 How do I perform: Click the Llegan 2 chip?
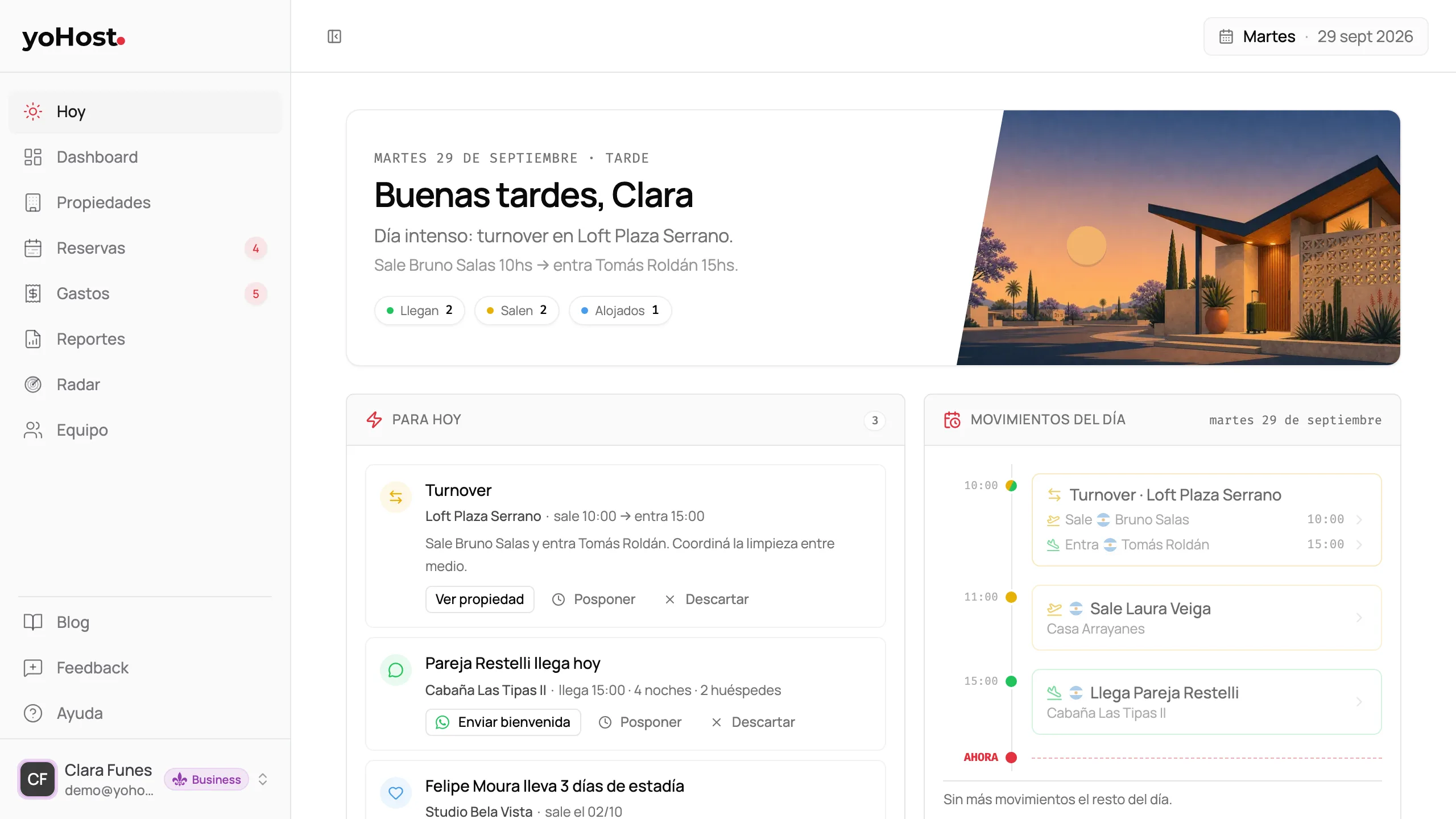[419, 311]
